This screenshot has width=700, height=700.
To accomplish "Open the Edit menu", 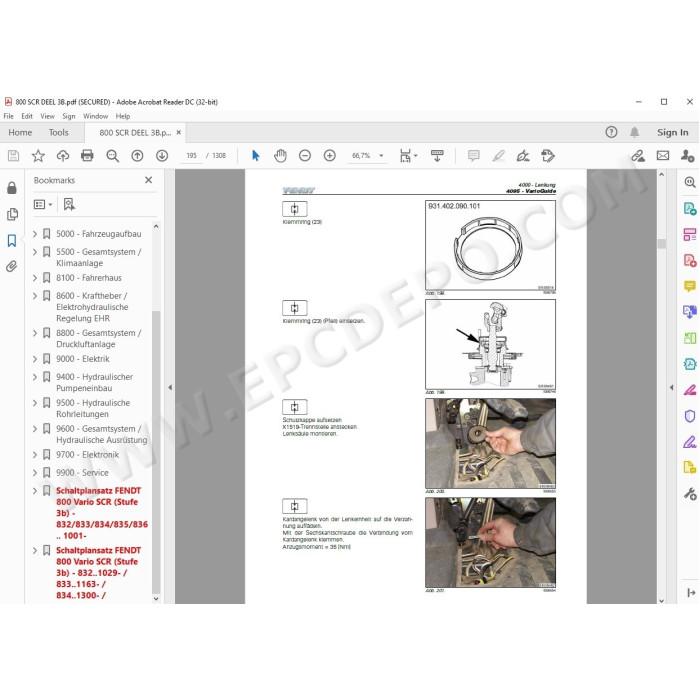I will click(x=27, y=116).
